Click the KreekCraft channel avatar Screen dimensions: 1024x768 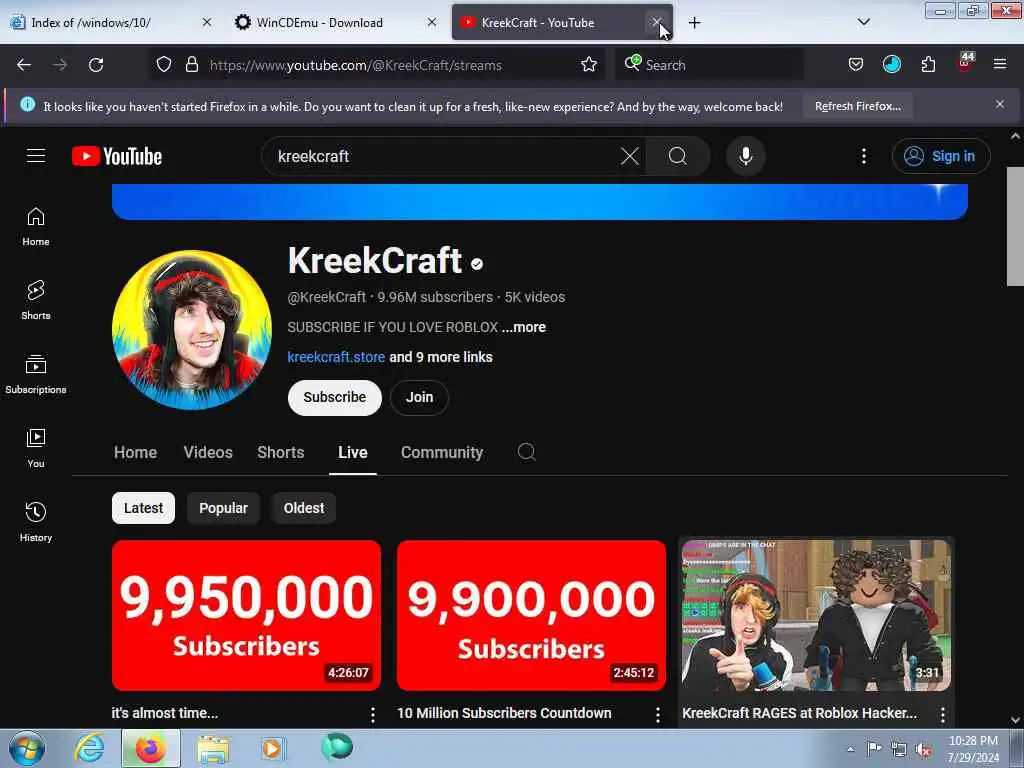tap(192, 330)
